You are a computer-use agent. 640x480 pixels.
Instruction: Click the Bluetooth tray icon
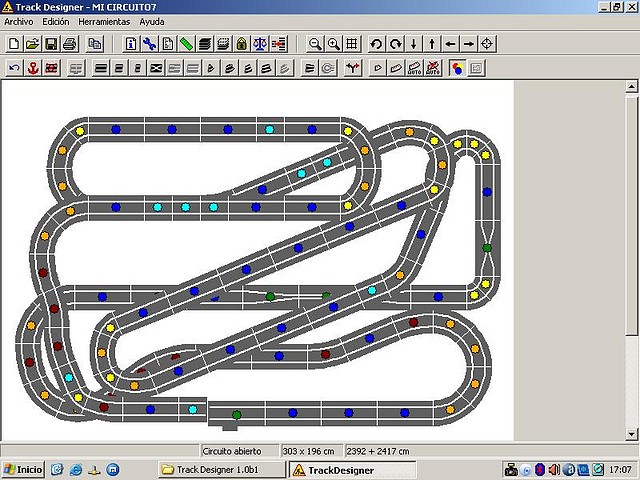[x=540, y=469]
